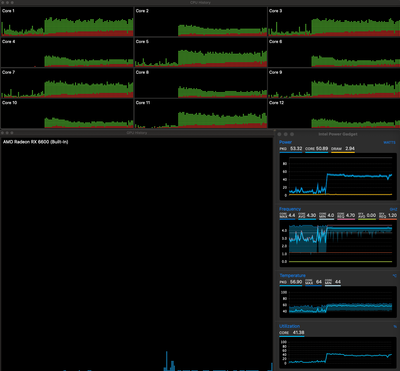Click the Core 7 usage graph
The height and width of the screenshot is (371, 400).
pos(67,83)
